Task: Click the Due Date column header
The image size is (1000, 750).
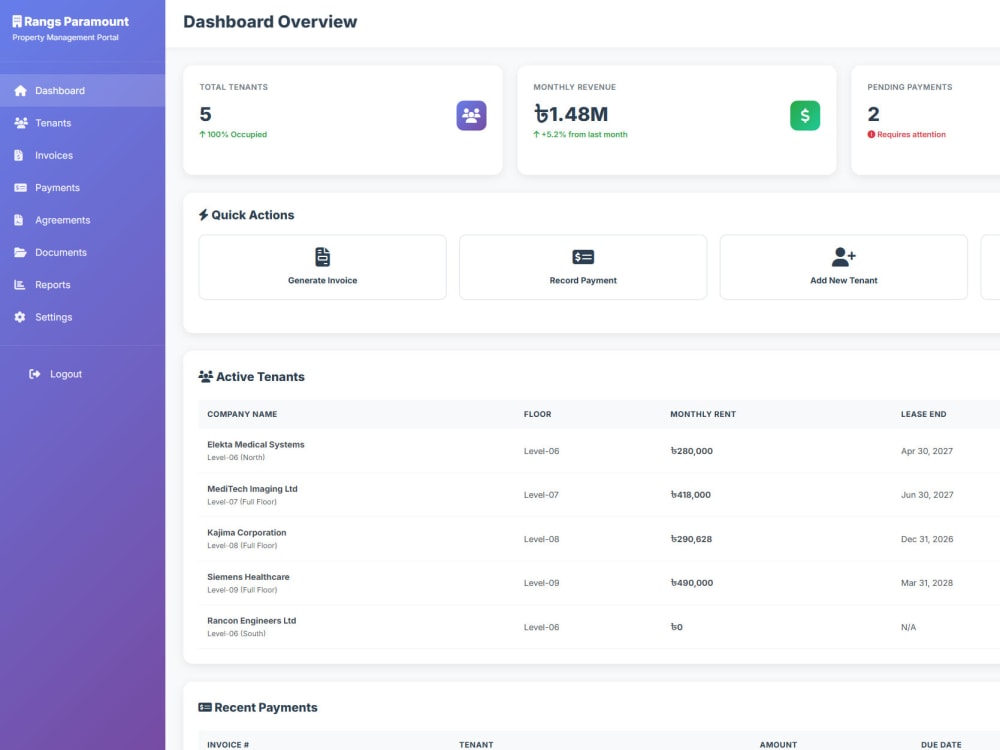Action: [x=941, y=744]
